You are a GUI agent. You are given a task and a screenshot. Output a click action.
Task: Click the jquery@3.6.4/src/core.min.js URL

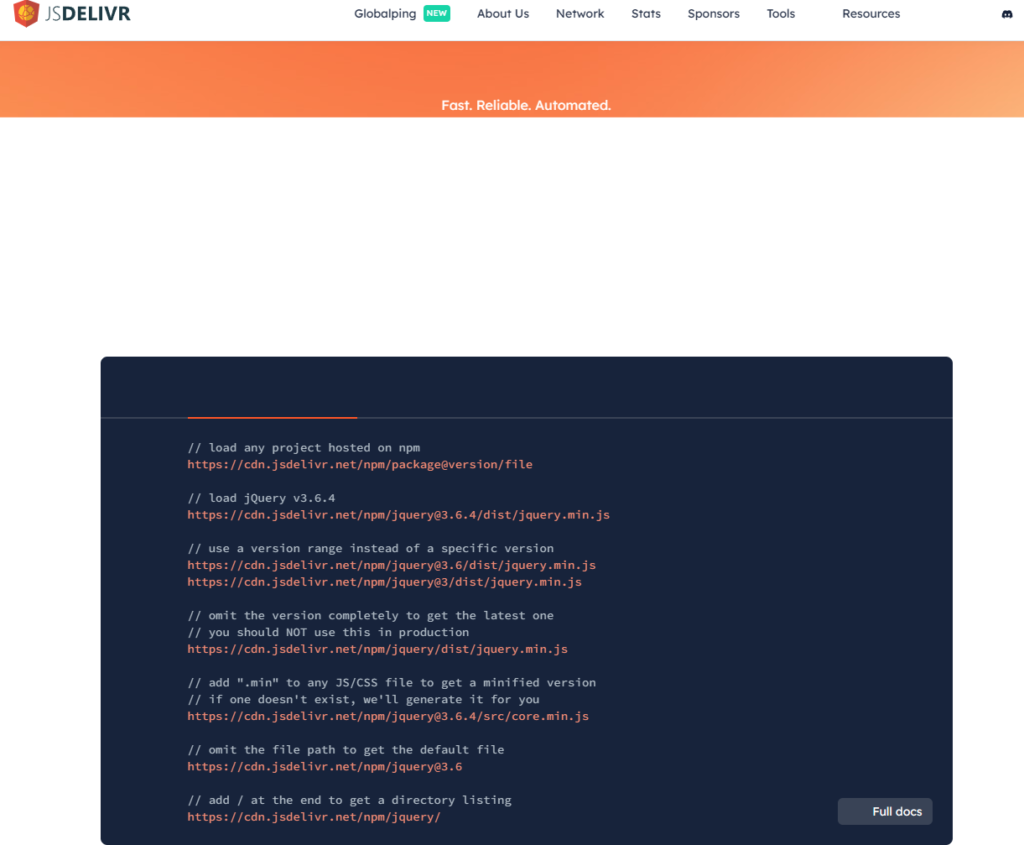388,716
